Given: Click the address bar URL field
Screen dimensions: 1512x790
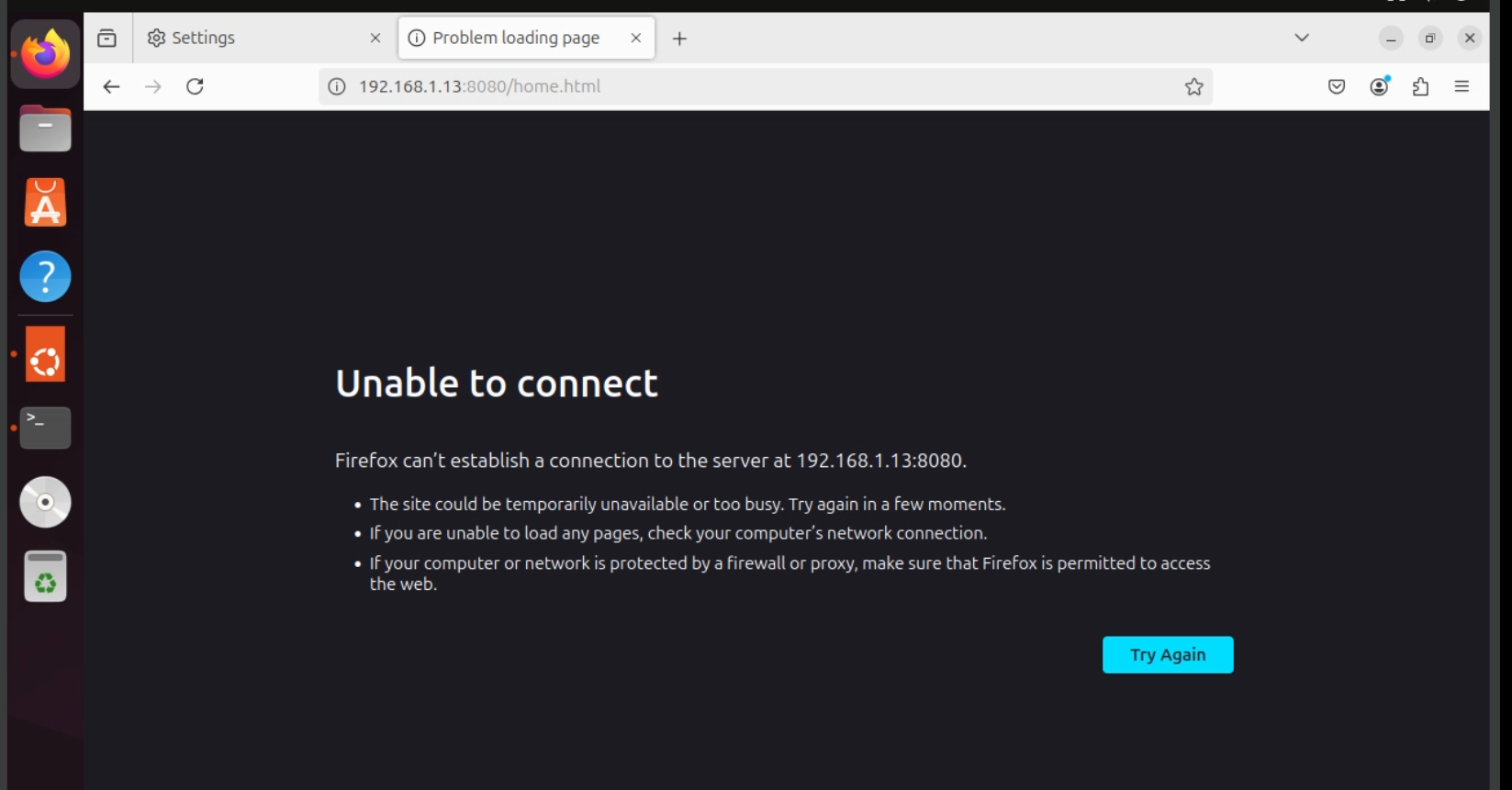Looking at the screenshot, I should (734, 86).
